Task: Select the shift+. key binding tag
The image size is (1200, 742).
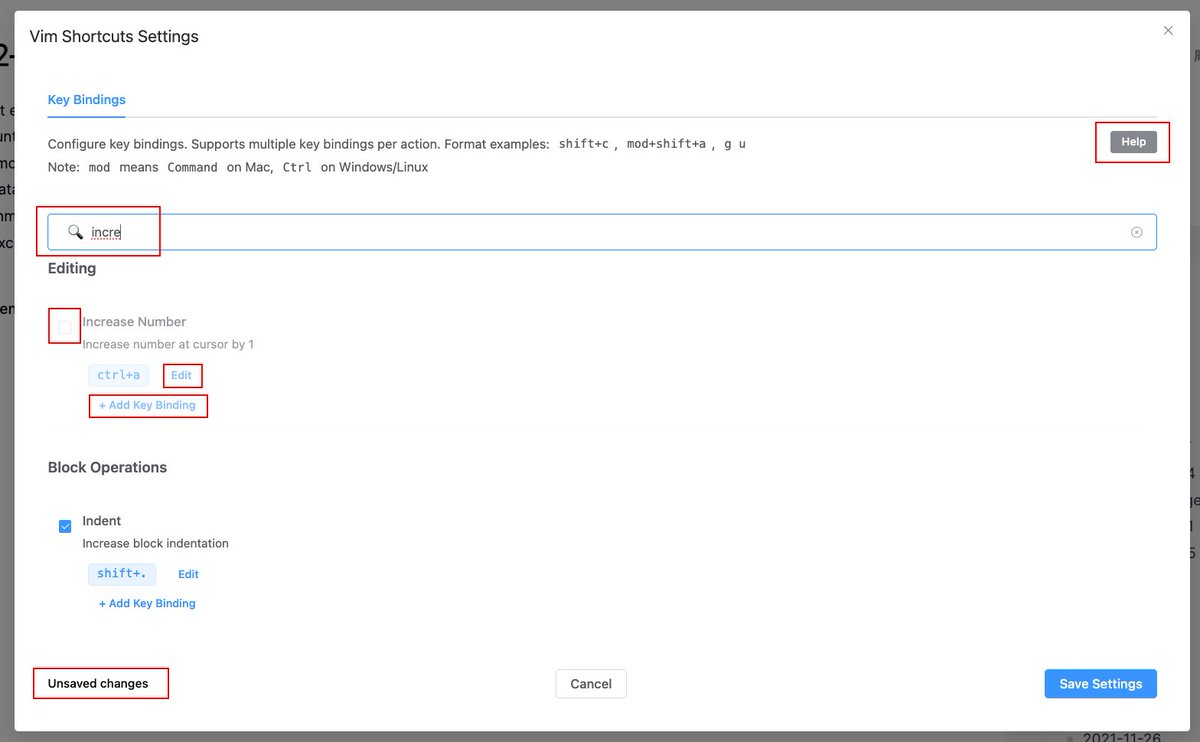Action: click(x=122, y=574)
